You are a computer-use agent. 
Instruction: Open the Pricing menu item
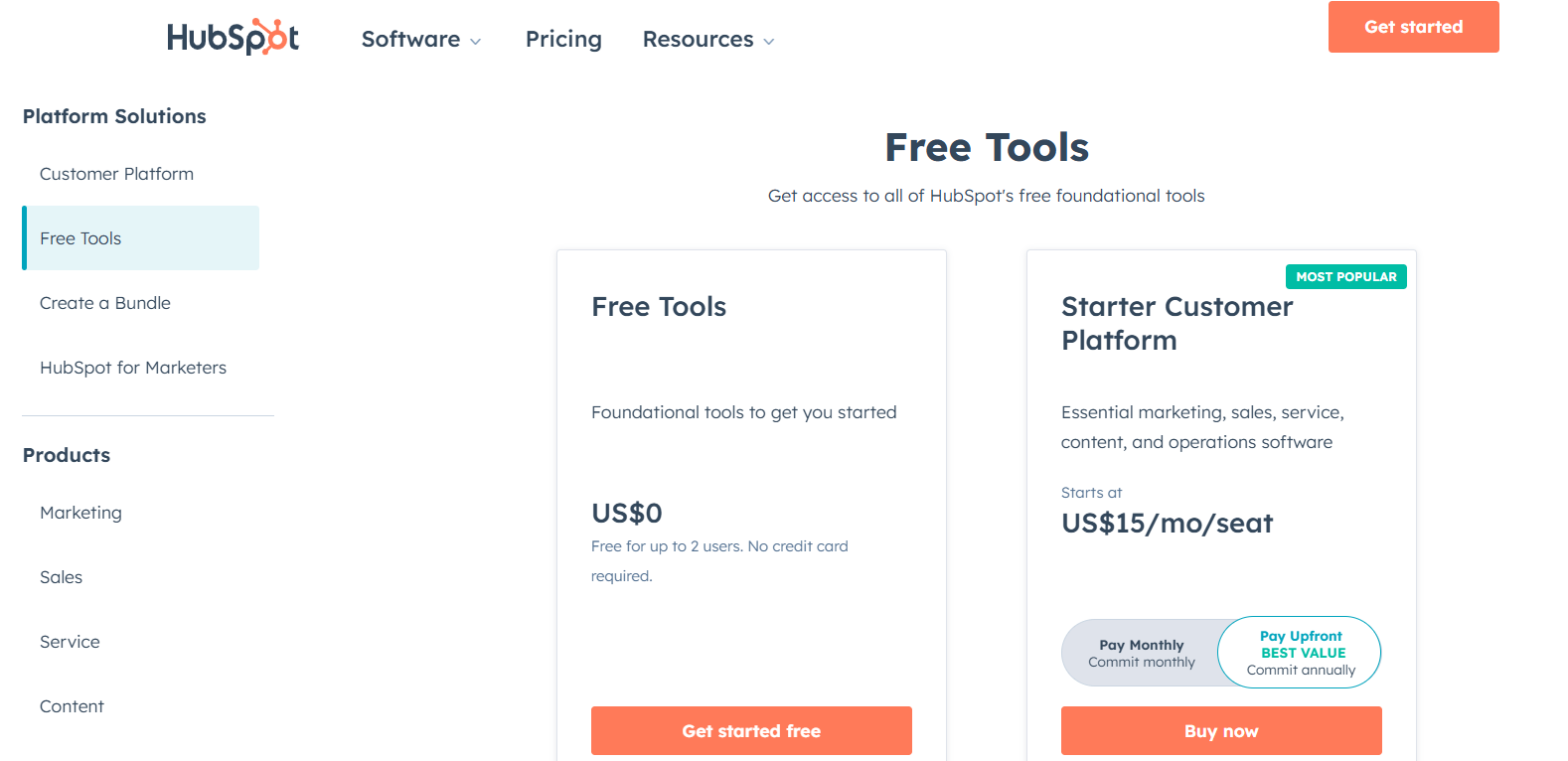tap(563, 39)
